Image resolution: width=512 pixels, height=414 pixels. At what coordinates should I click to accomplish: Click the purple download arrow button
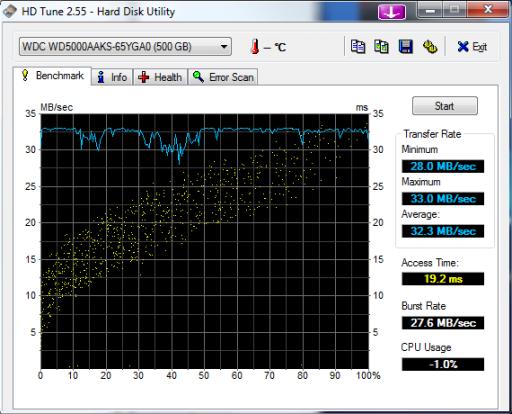point(392,12)
